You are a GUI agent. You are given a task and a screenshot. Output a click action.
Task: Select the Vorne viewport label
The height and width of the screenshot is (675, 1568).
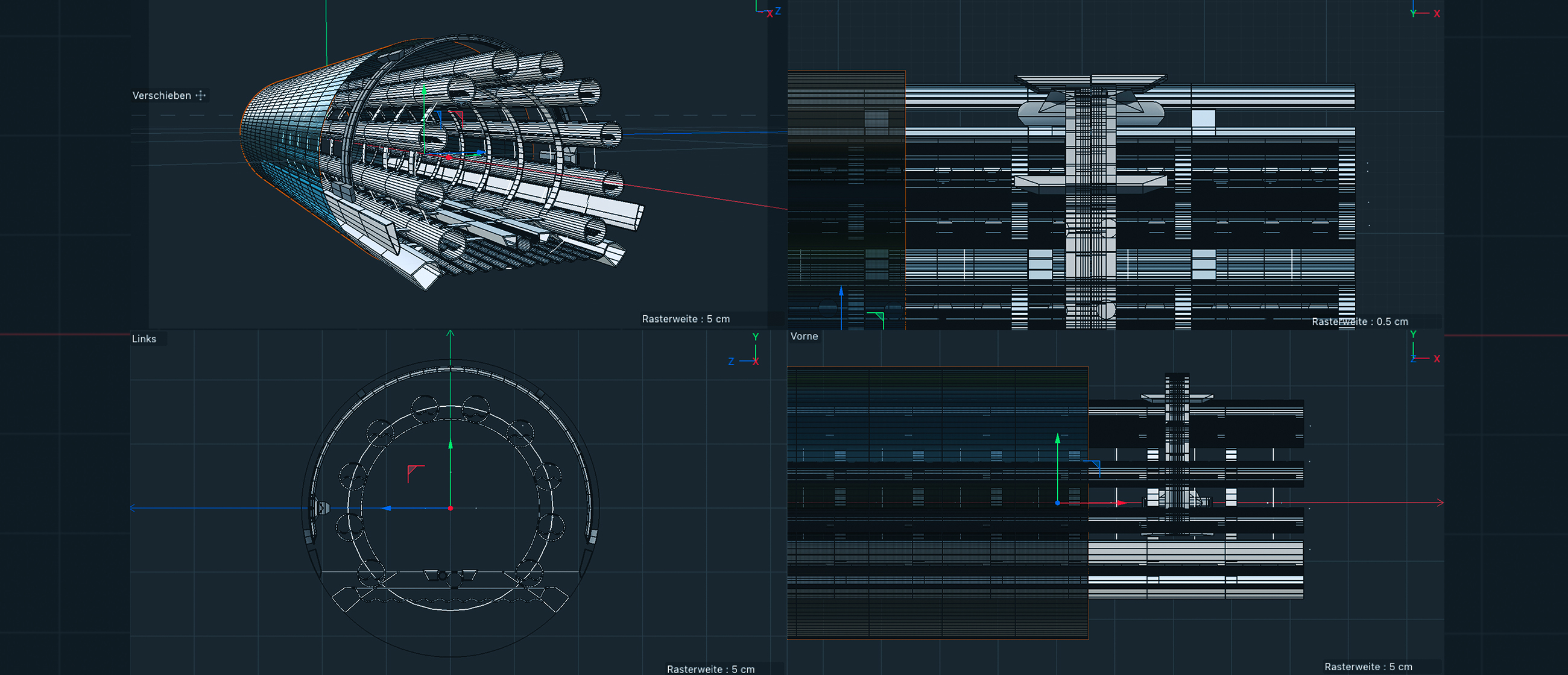tap(803, 336)
